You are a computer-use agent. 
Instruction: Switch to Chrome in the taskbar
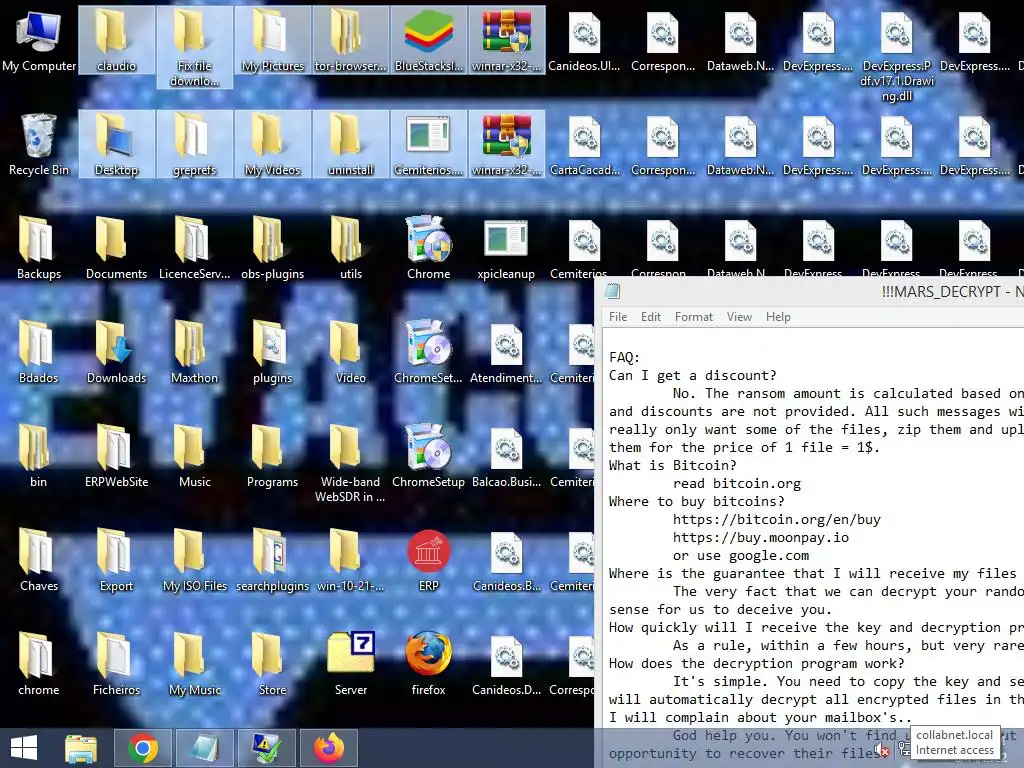(x=143, y=748)
